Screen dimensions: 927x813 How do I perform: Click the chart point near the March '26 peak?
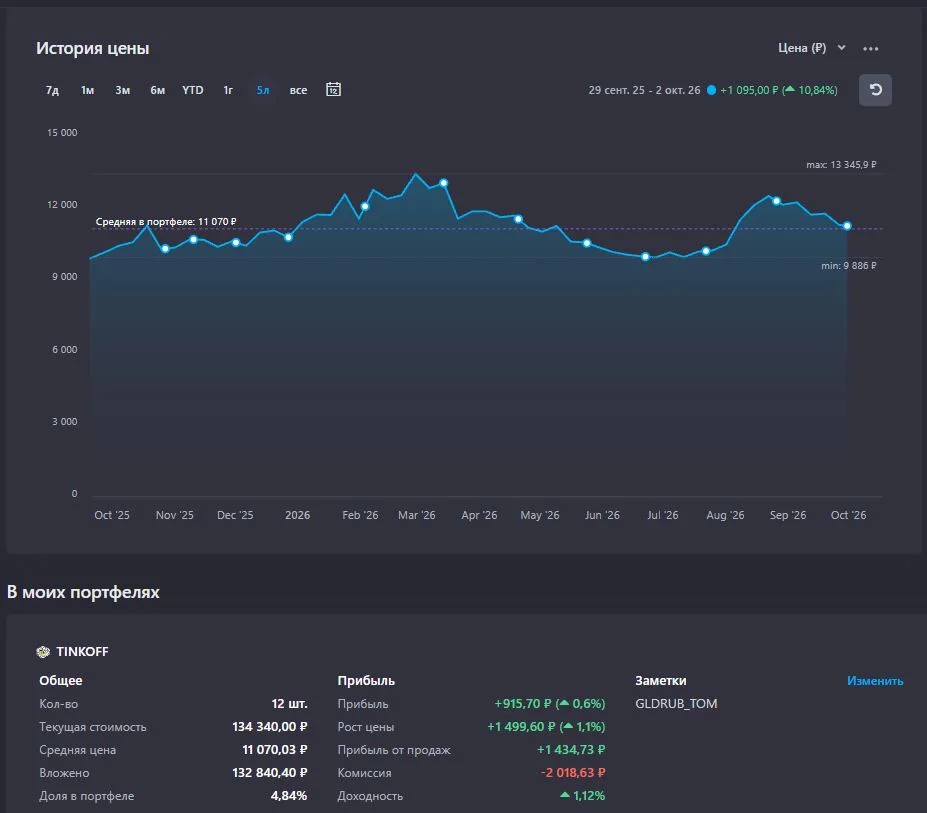444,183
